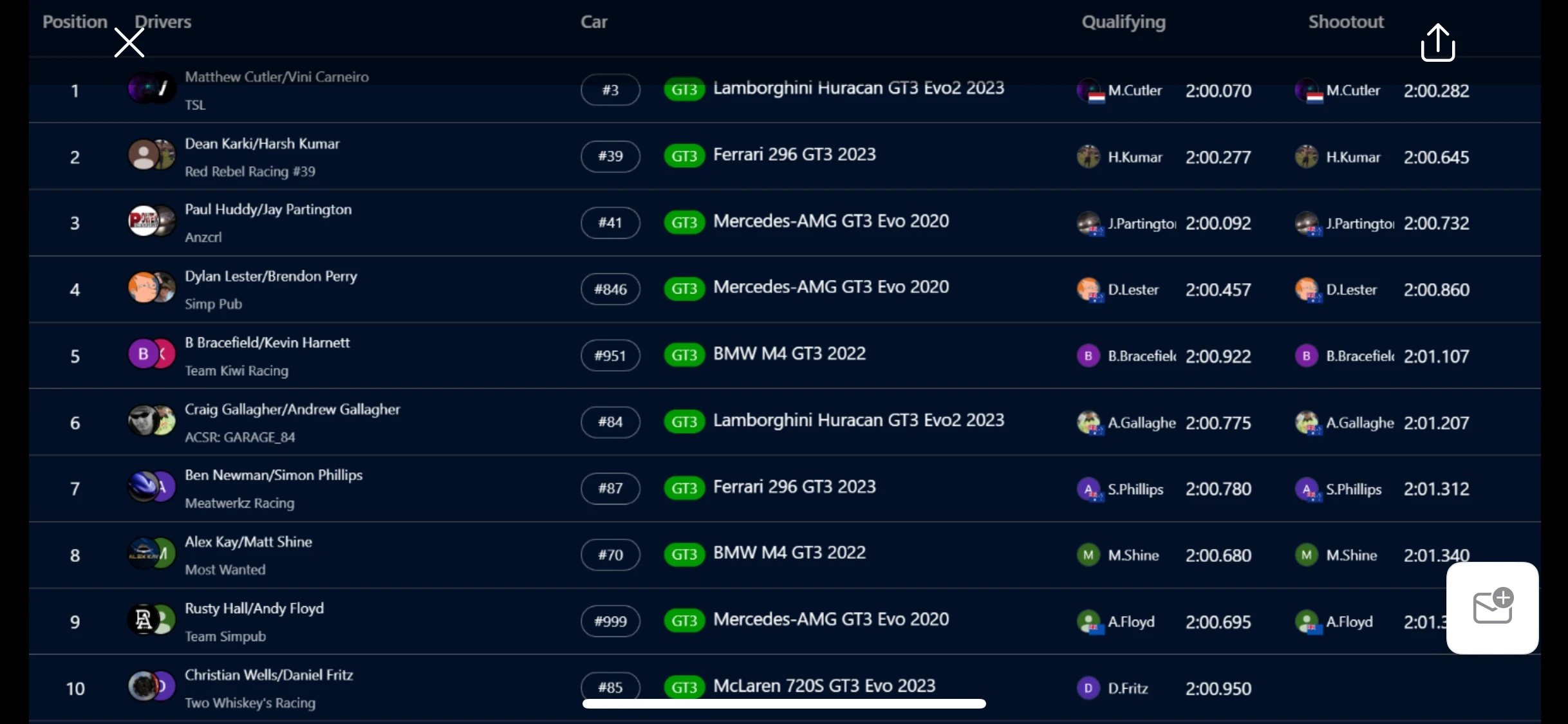Viewport: 1568px width, 724px height.
Task: Tap driver avatars for Christian Wells/Daniel Fritz
Action: pyautogui.click(x=152, y=687)
